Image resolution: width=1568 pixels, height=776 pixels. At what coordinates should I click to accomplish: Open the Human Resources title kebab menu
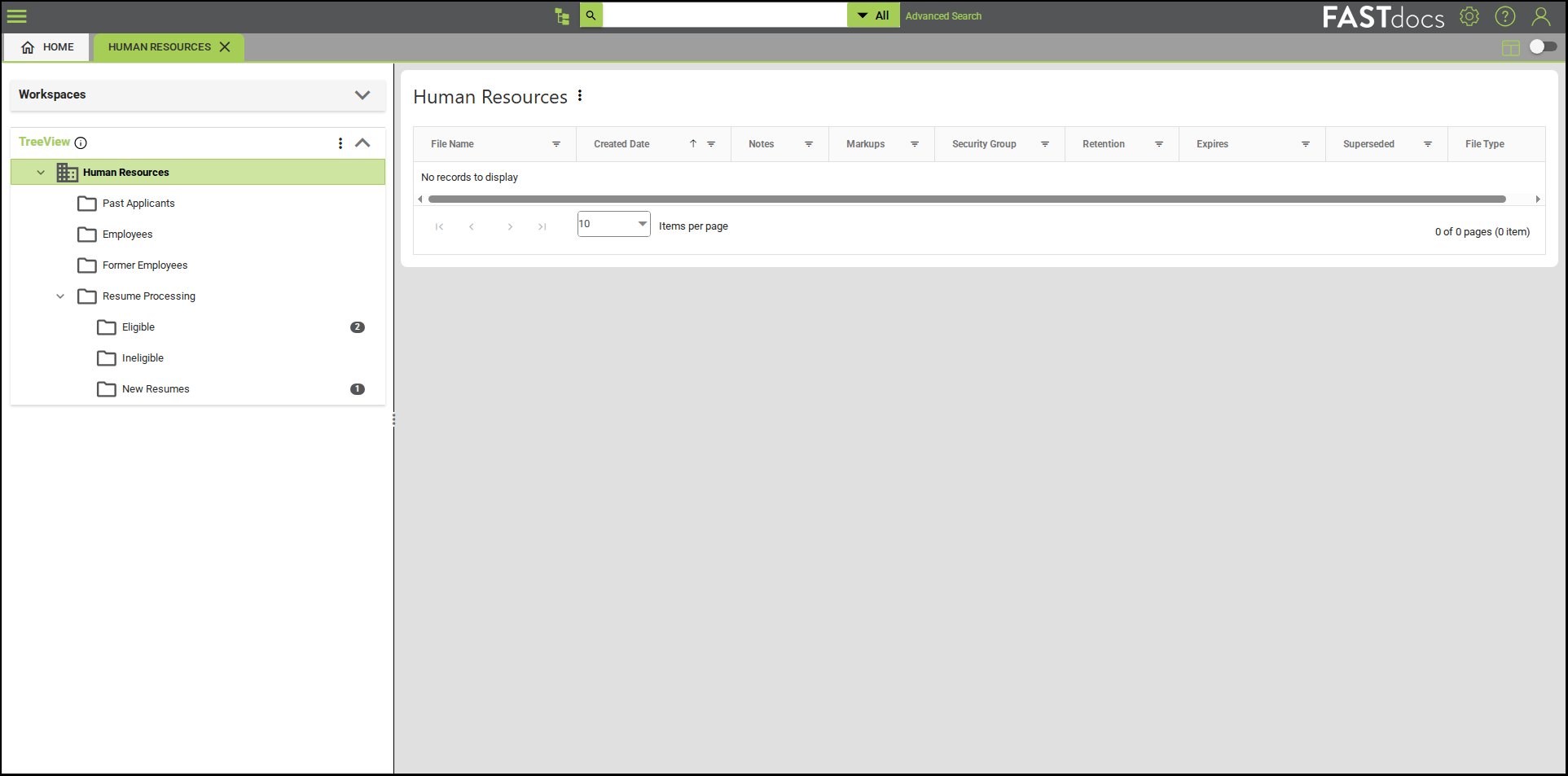[579, 95]
